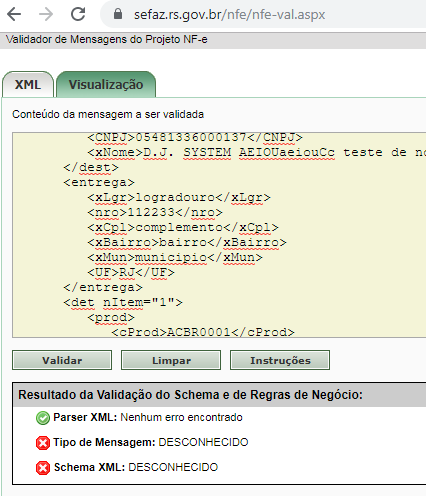The width and height of the screenshot is (426, 496).
Task: Clear the content with the Limpar button
Action: [171, 360]
